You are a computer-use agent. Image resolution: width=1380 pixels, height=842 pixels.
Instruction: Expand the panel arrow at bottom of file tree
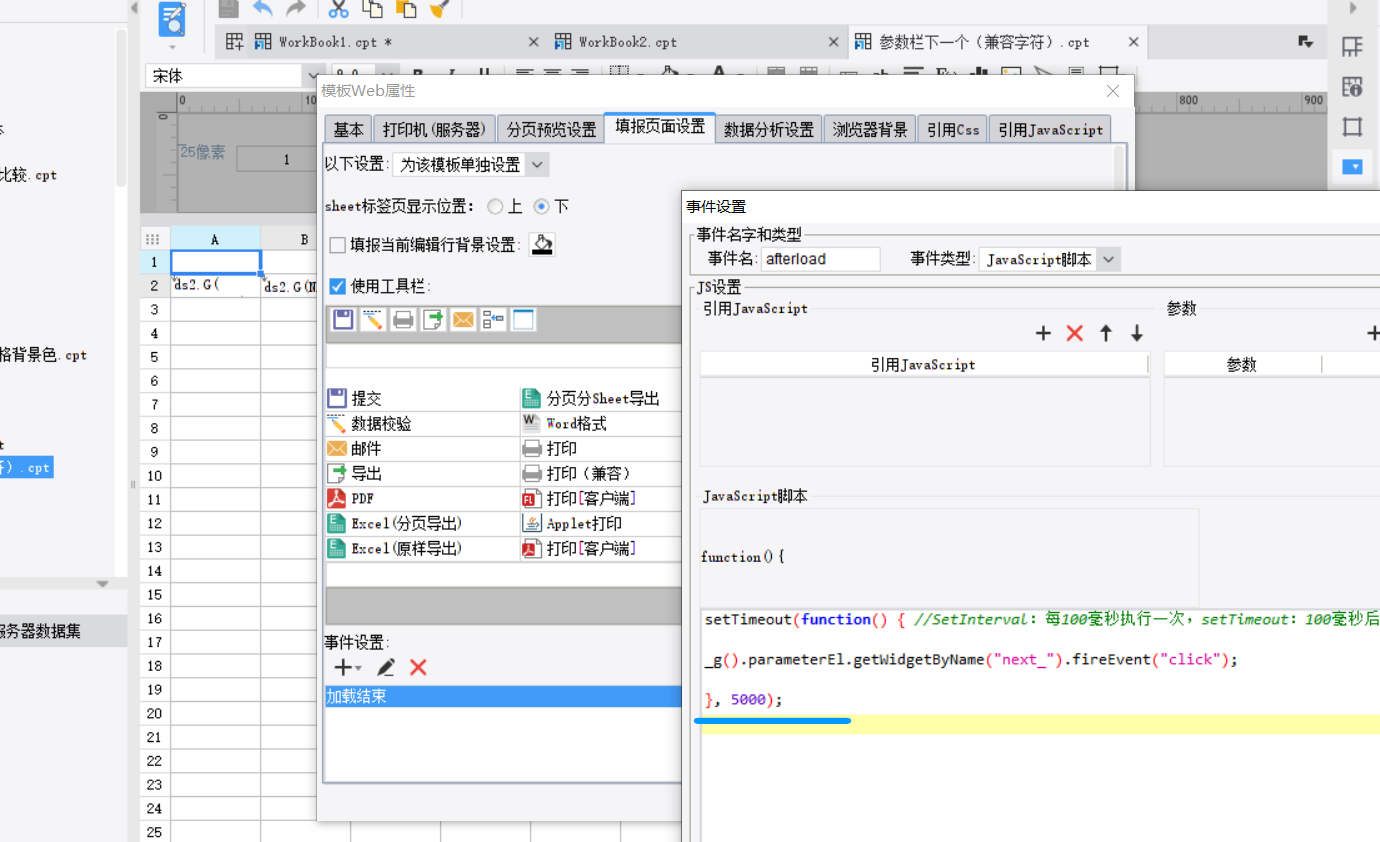pos(102,583)
